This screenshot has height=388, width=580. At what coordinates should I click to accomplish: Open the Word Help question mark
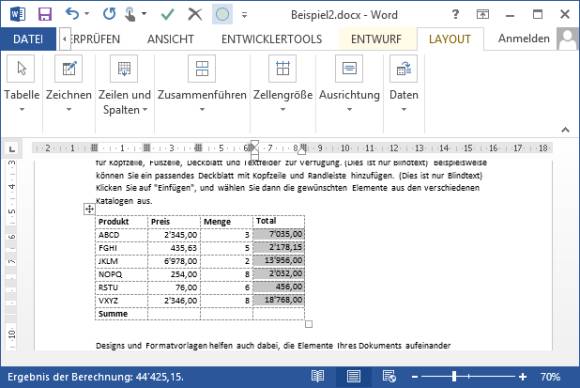point(455,15)
